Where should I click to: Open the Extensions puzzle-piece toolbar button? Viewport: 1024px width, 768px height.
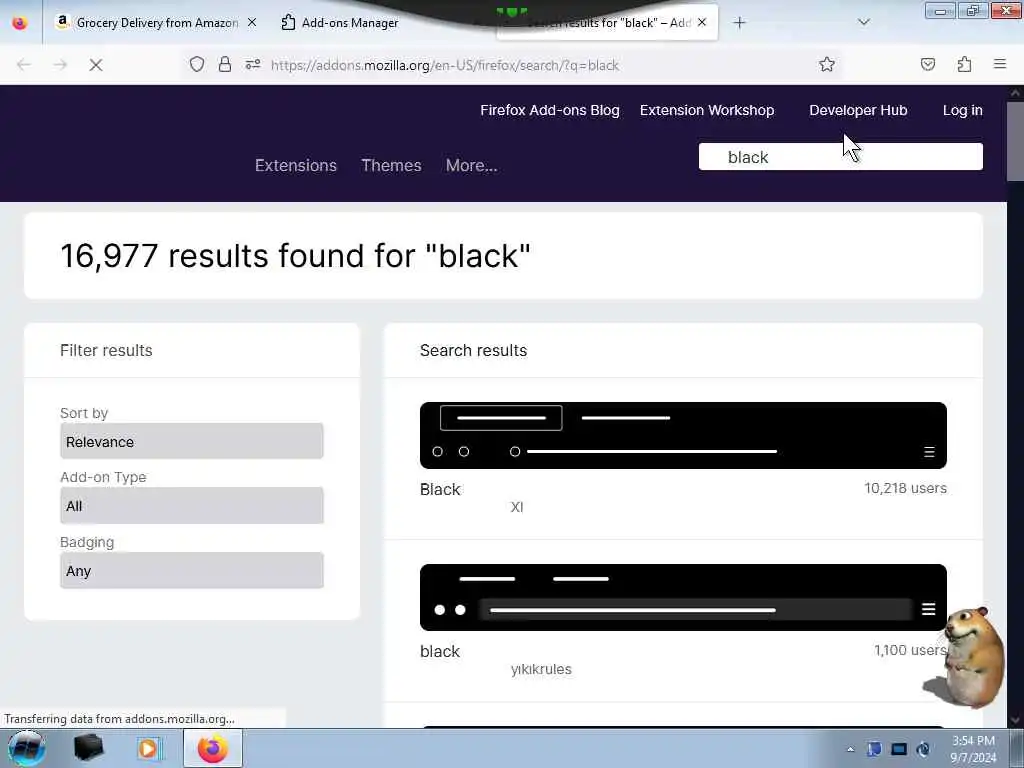click(x=964, y=65)
